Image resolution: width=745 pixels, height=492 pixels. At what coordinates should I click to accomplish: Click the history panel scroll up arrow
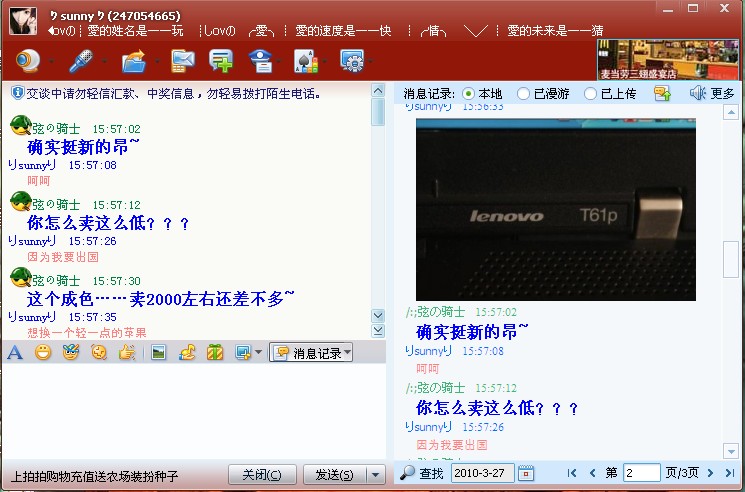point(731,113)
